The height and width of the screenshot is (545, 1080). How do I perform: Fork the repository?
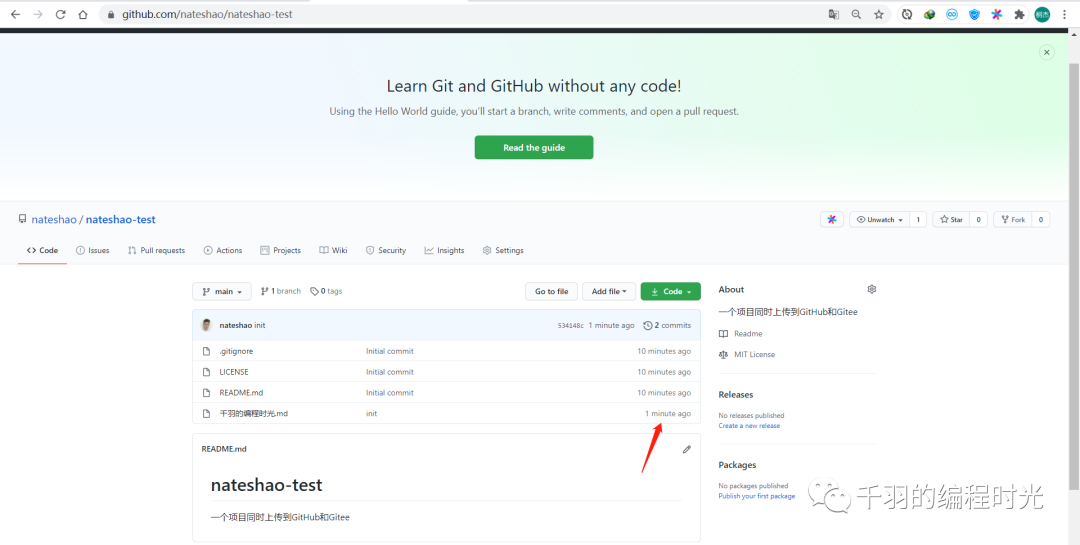point(1012,219)
